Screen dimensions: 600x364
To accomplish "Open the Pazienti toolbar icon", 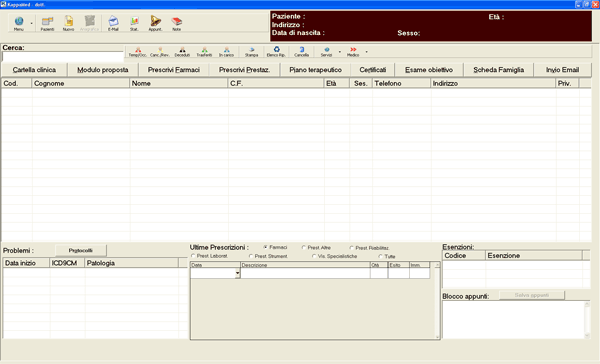I will pyautogui.click(x=47, y=23).
